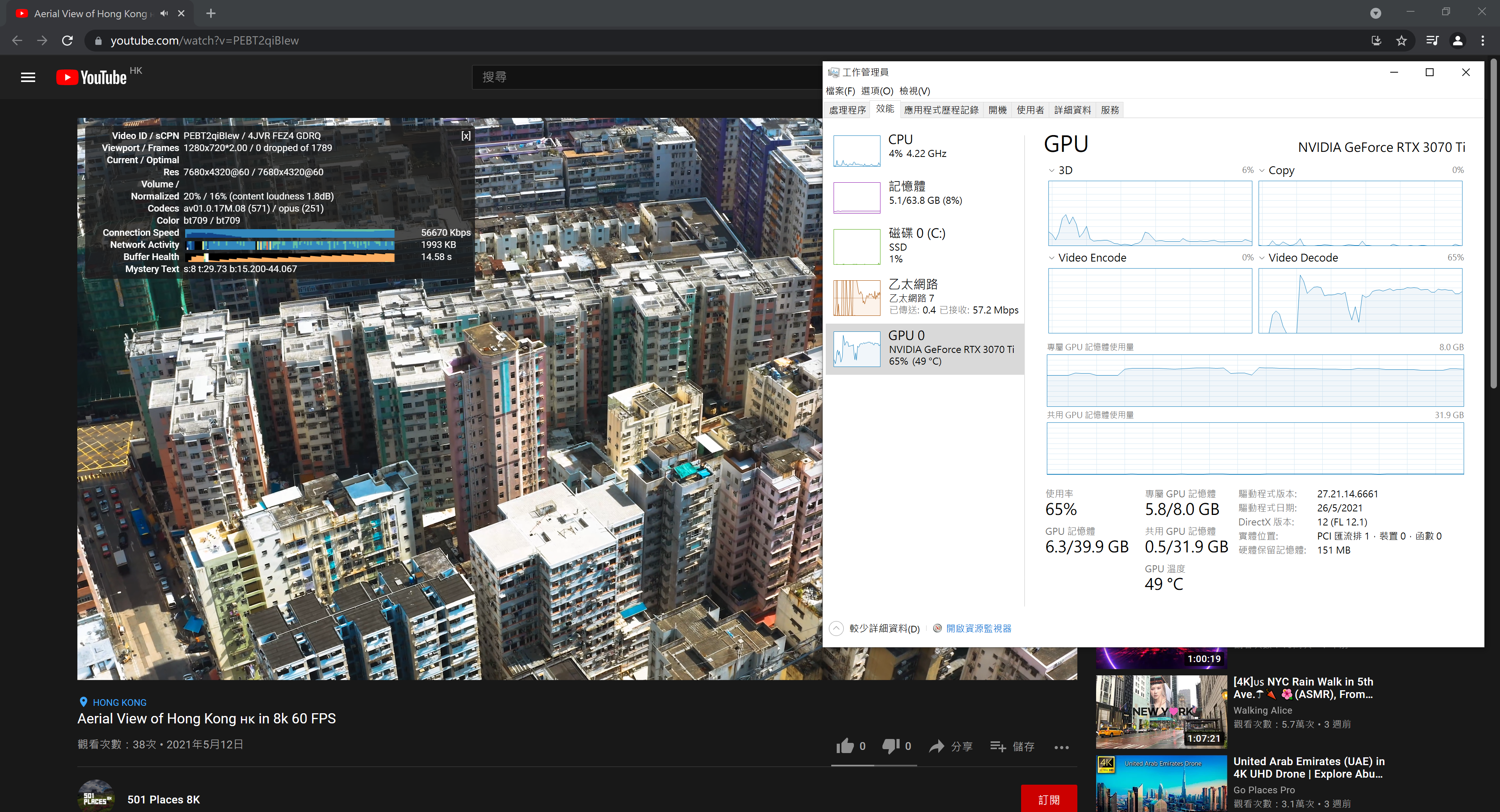Select 記憶體 in performance sidebar

click(x=925, y=197)
